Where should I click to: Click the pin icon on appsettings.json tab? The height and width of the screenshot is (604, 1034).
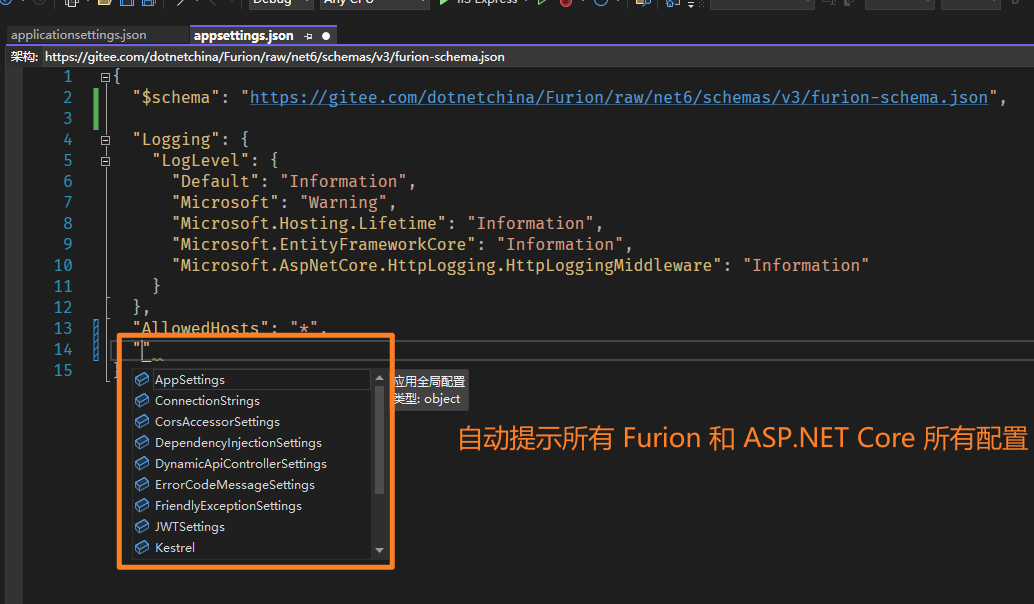click(309, 36)
